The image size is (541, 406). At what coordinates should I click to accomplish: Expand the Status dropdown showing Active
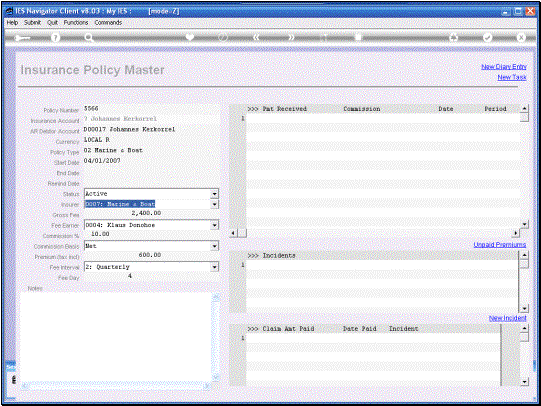[x=215, y=194]
